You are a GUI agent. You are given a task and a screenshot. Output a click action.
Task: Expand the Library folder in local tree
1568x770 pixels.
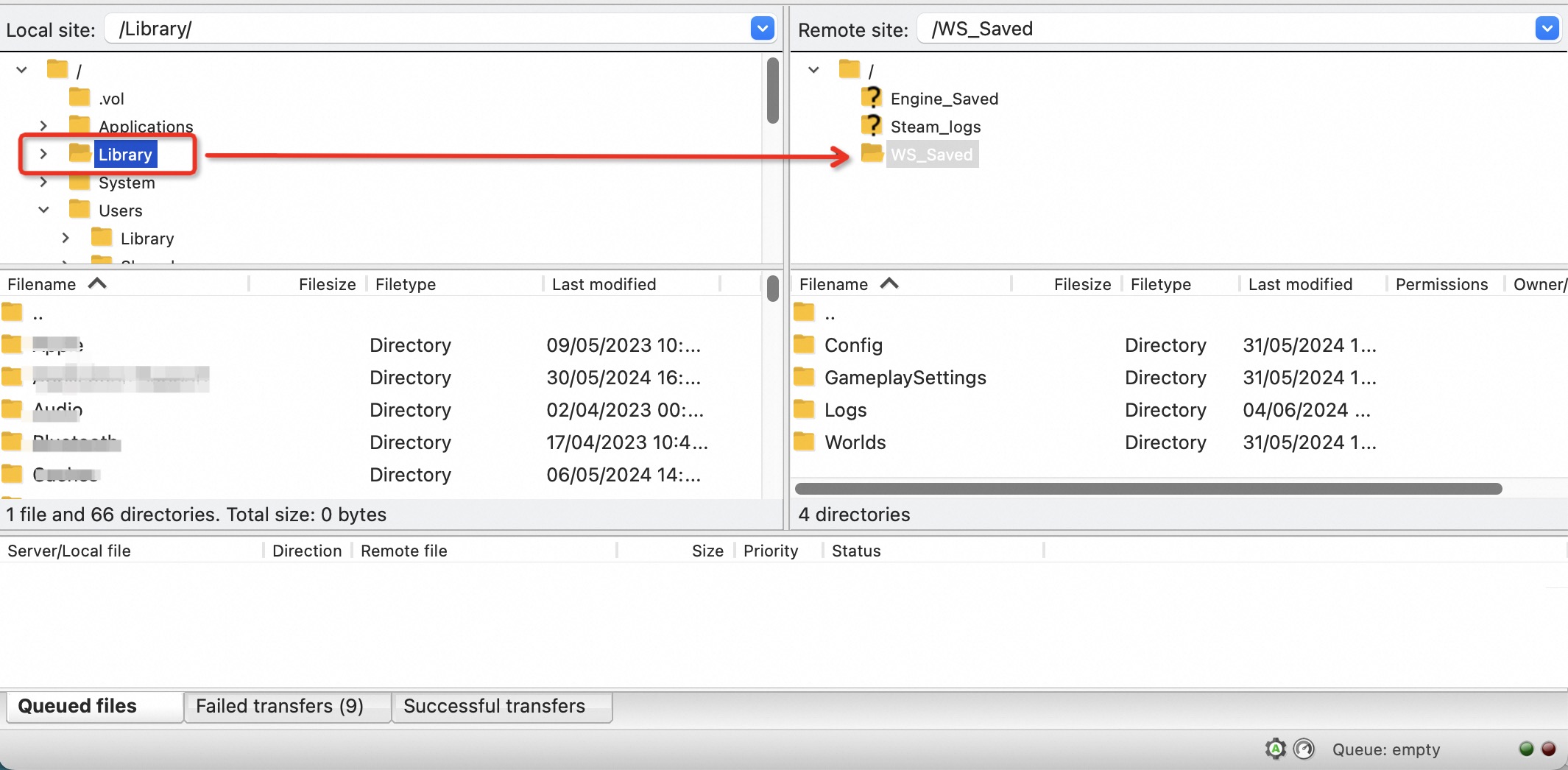pyautogui.click(x=43, y=154)
